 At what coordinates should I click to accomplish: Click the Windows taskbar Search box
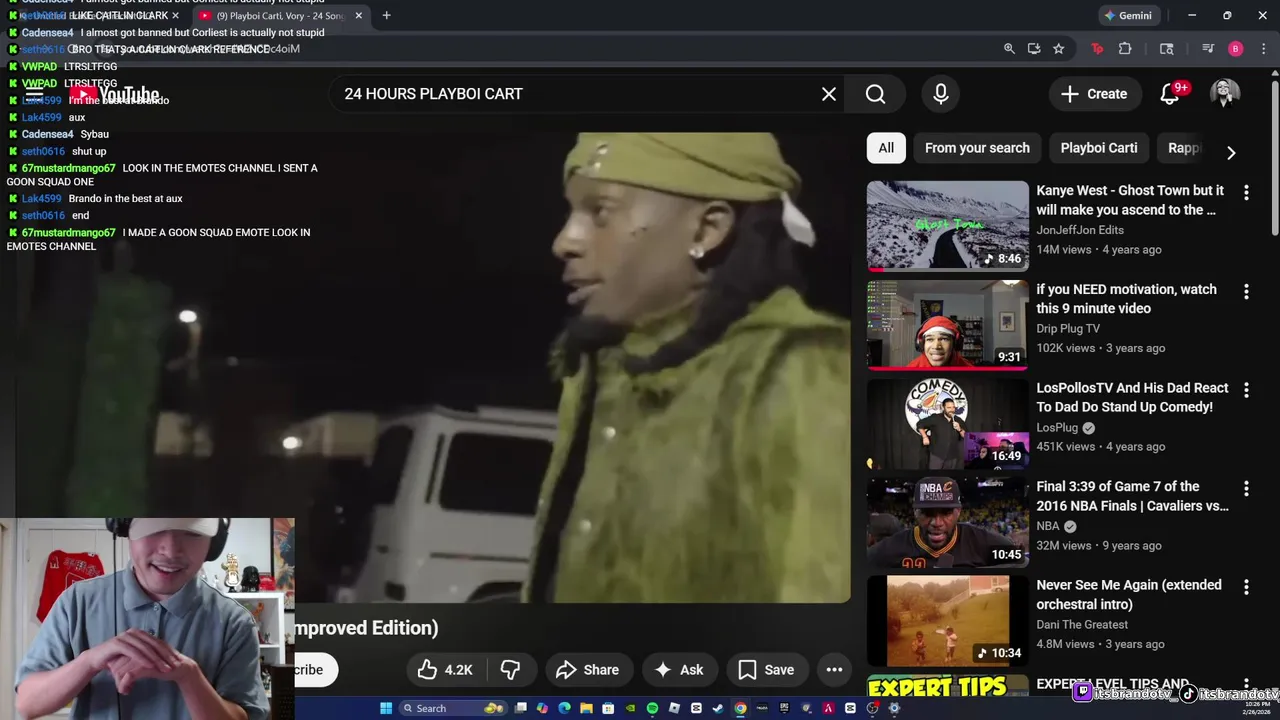(454, 708)
